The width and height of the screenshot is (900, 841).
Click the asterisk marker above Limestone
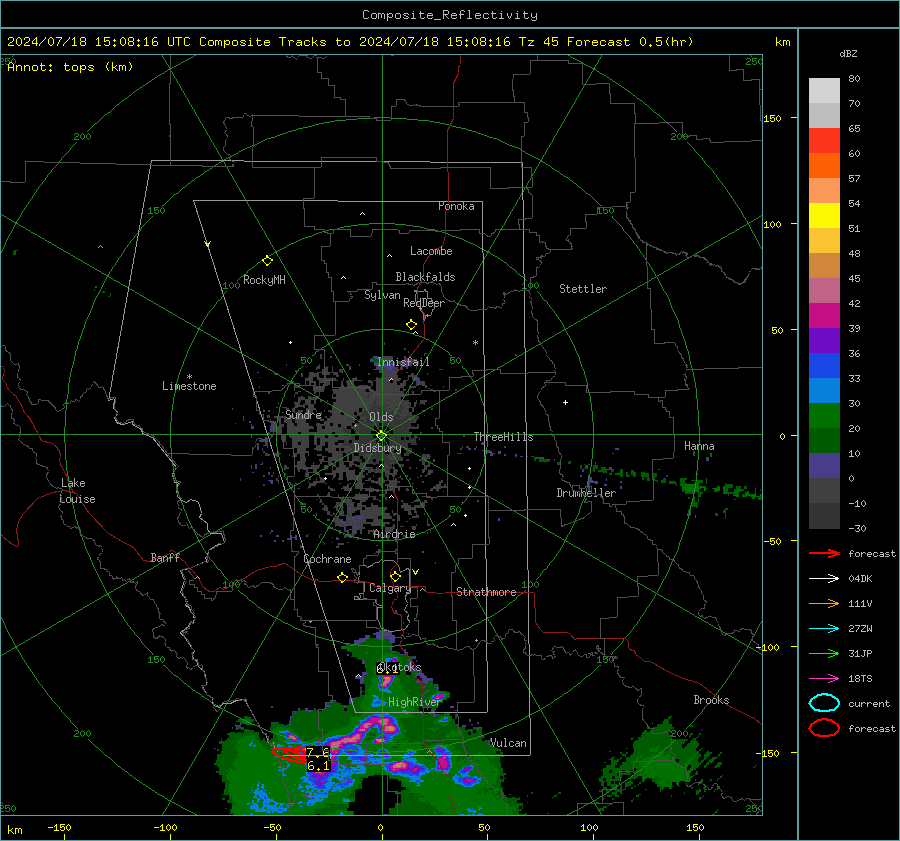click(x=189, y=377)
